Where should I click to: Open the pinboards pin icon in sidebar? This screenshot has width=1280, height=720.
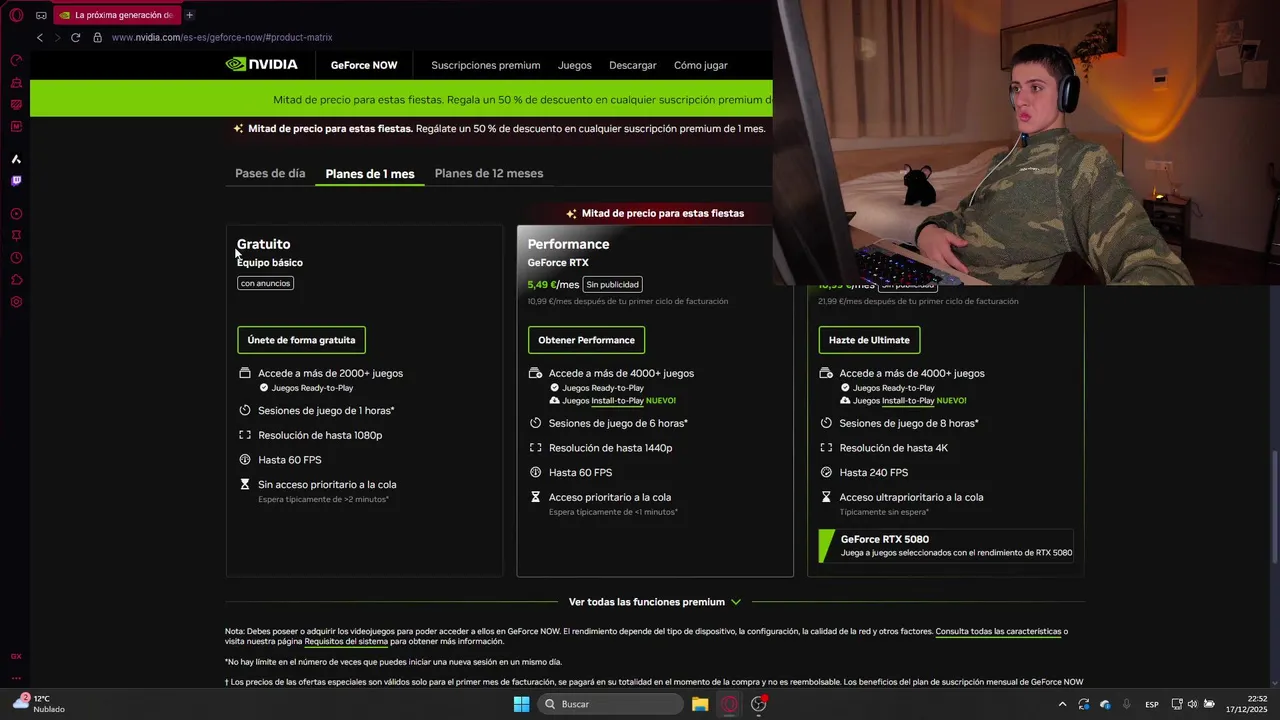point(16,236)
